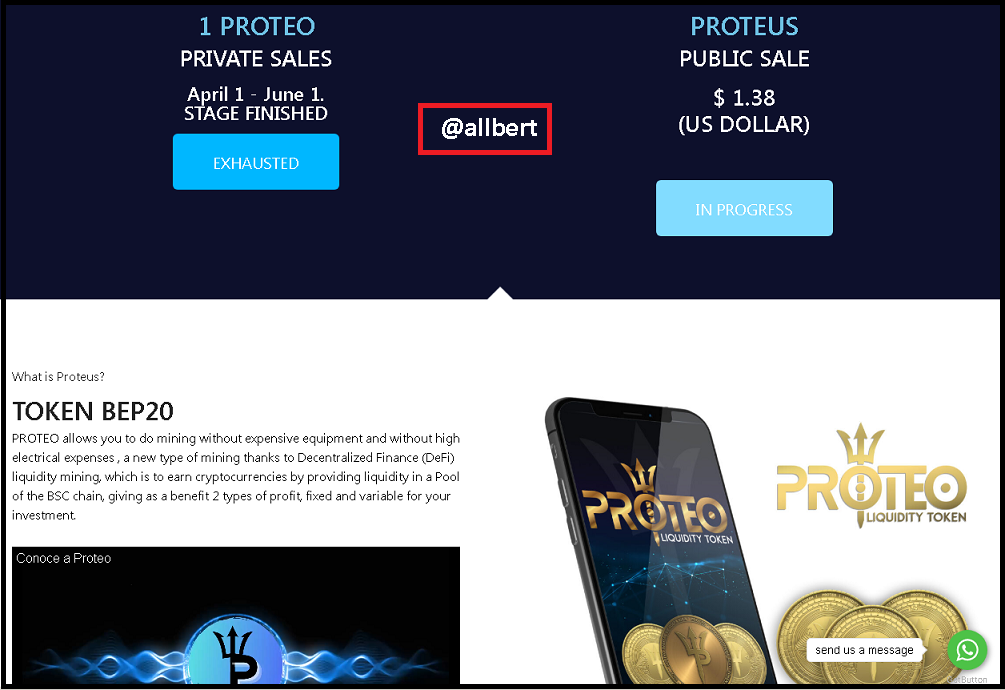
Task: Click the IN PROGRESS button
Action: coord(744,208)
